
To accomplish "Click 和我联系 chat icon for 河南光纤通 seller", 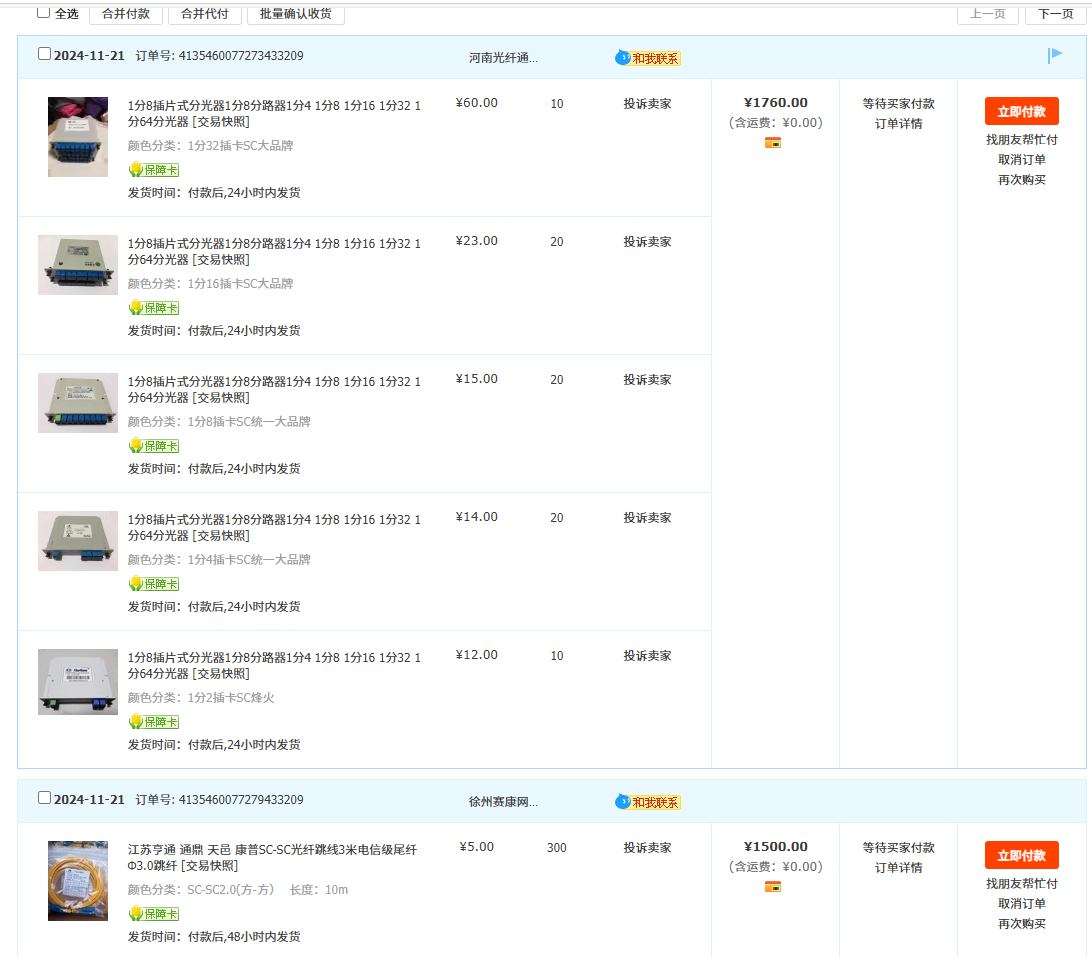I will [x=648, y=58].
